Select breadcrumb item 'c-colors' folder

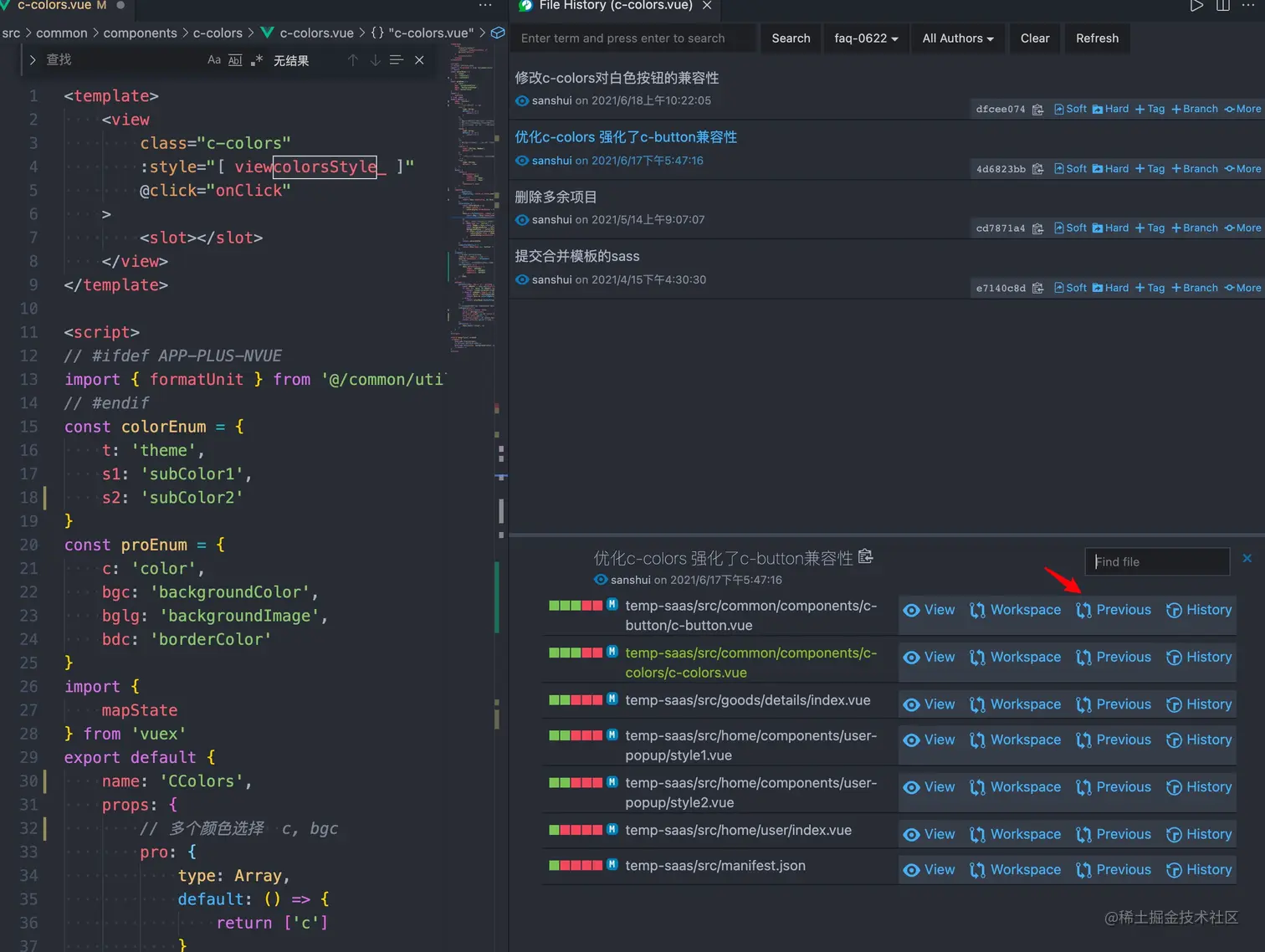point(218,33)
